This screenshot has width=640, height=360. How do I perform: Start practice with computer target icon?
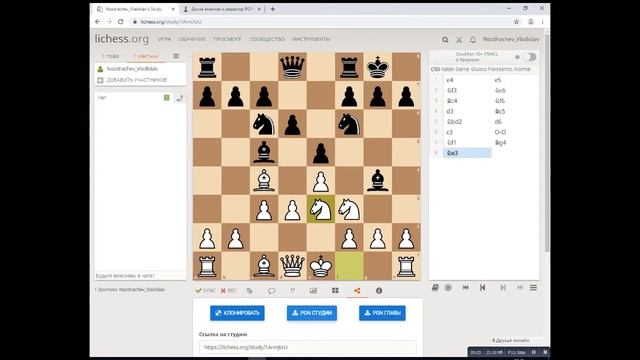click(448, 288)
